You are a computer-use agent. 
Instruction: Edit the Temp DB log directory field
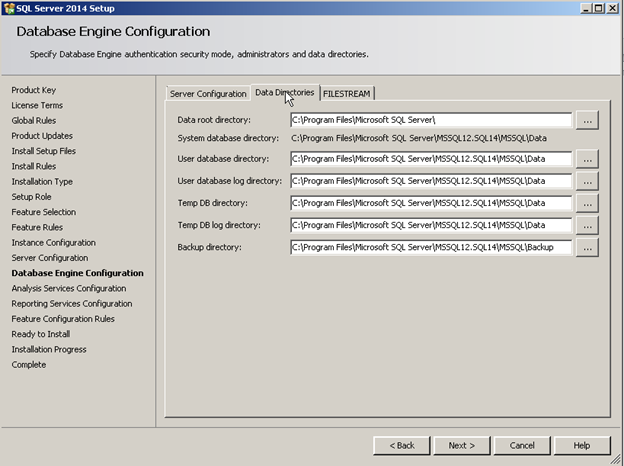pos(431,225)
